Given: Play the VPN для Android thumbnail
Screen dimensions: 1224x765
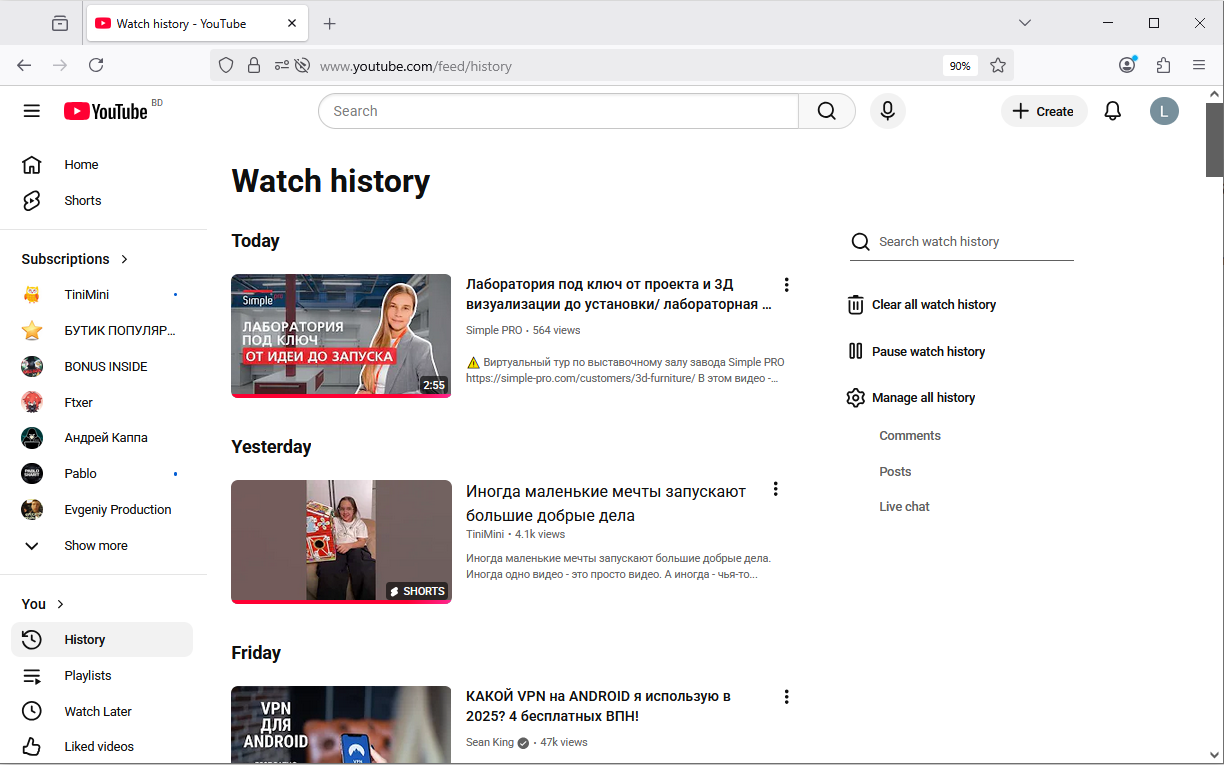Looking at the screenshot, I should [341, 725].
